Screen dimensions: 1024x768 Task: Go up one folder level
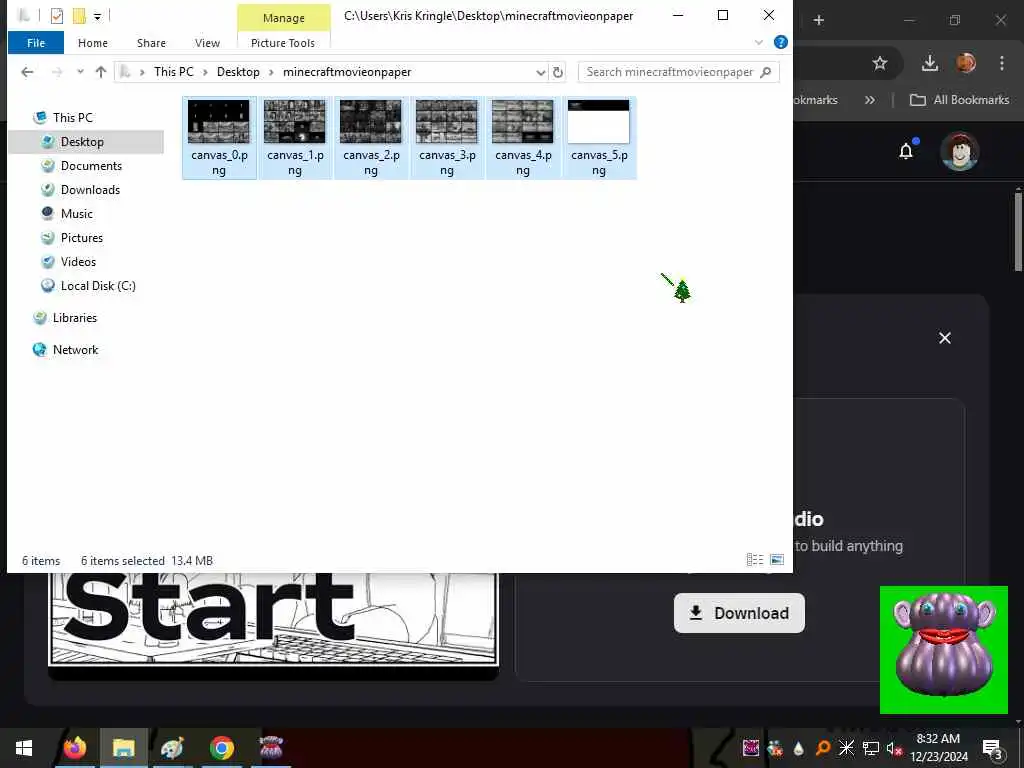[x=101, y=72]
